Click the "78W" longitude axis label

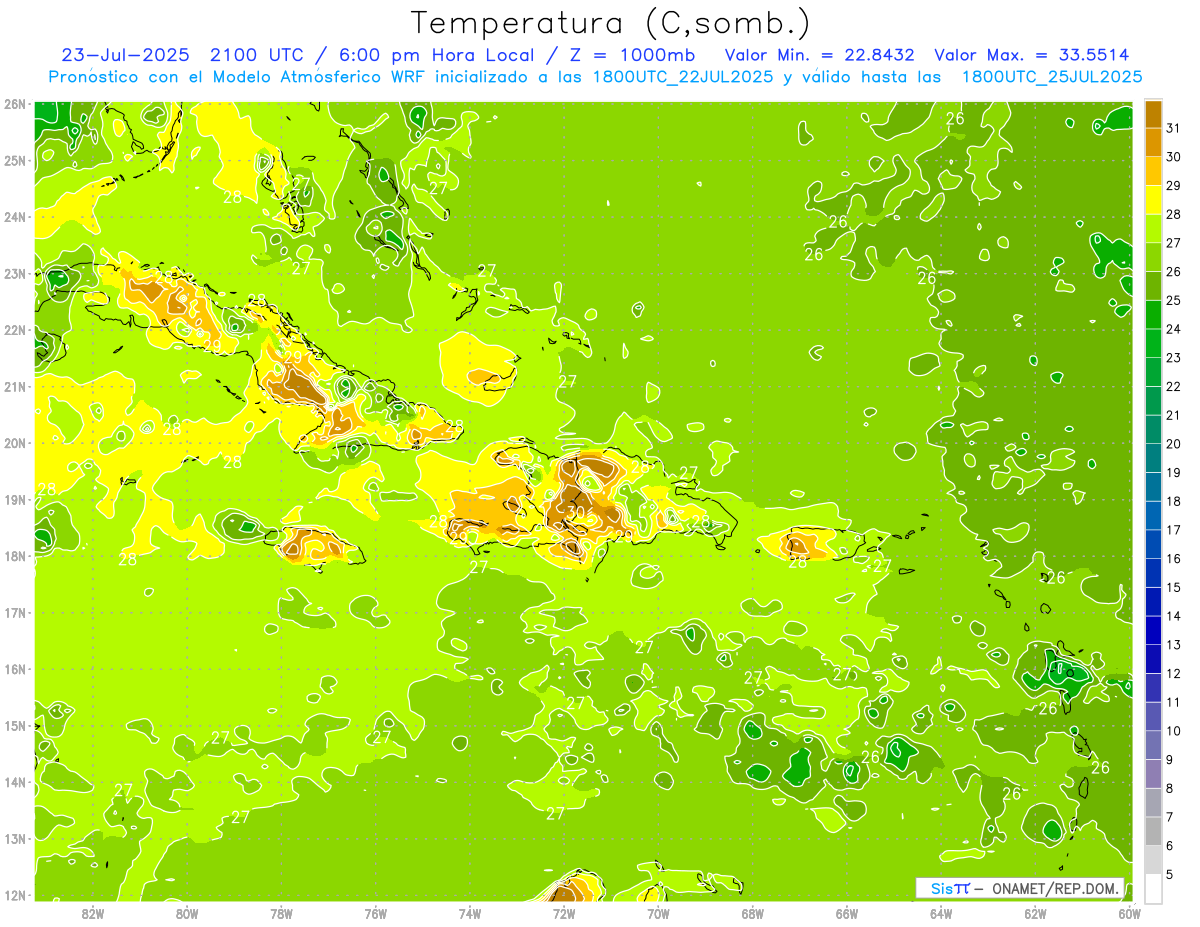(281, 914)
